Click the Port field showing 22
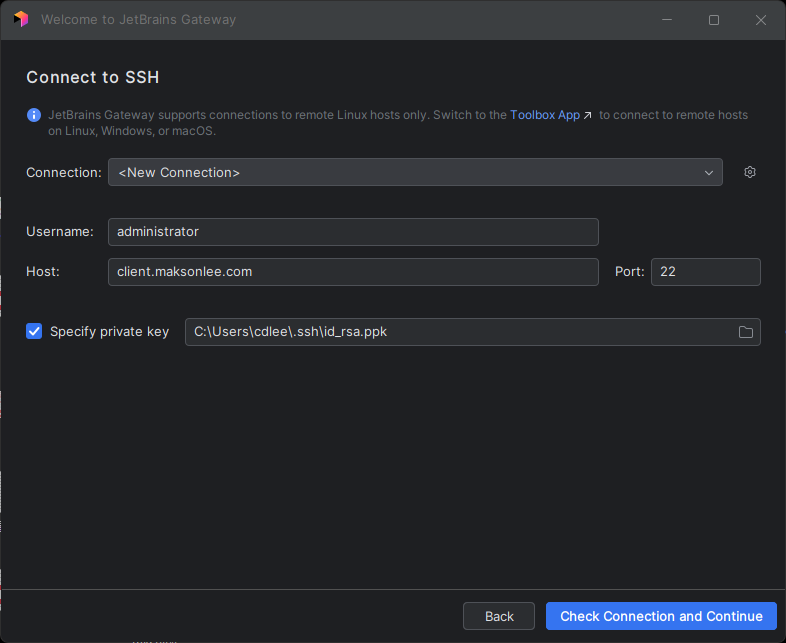 tap(705, 272)
